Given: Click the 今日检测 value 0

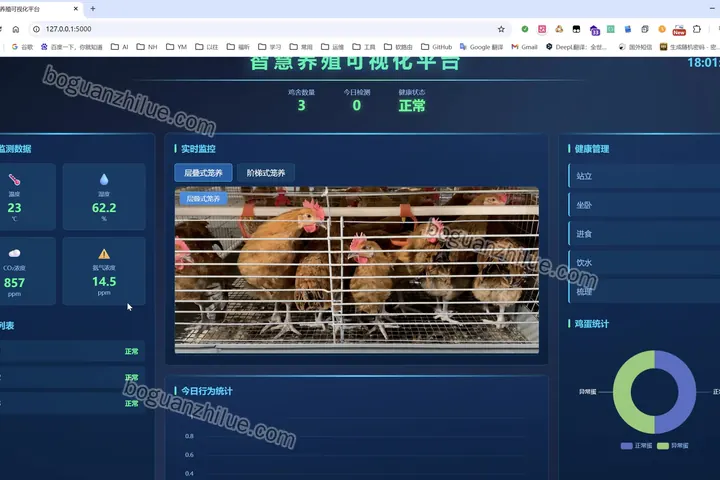Looking at the screenshot, I should pos(357,106).
